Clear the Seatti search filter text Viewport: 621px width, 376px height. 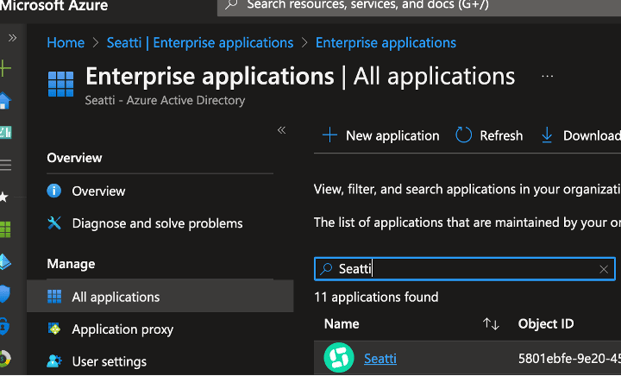point(604,269)
